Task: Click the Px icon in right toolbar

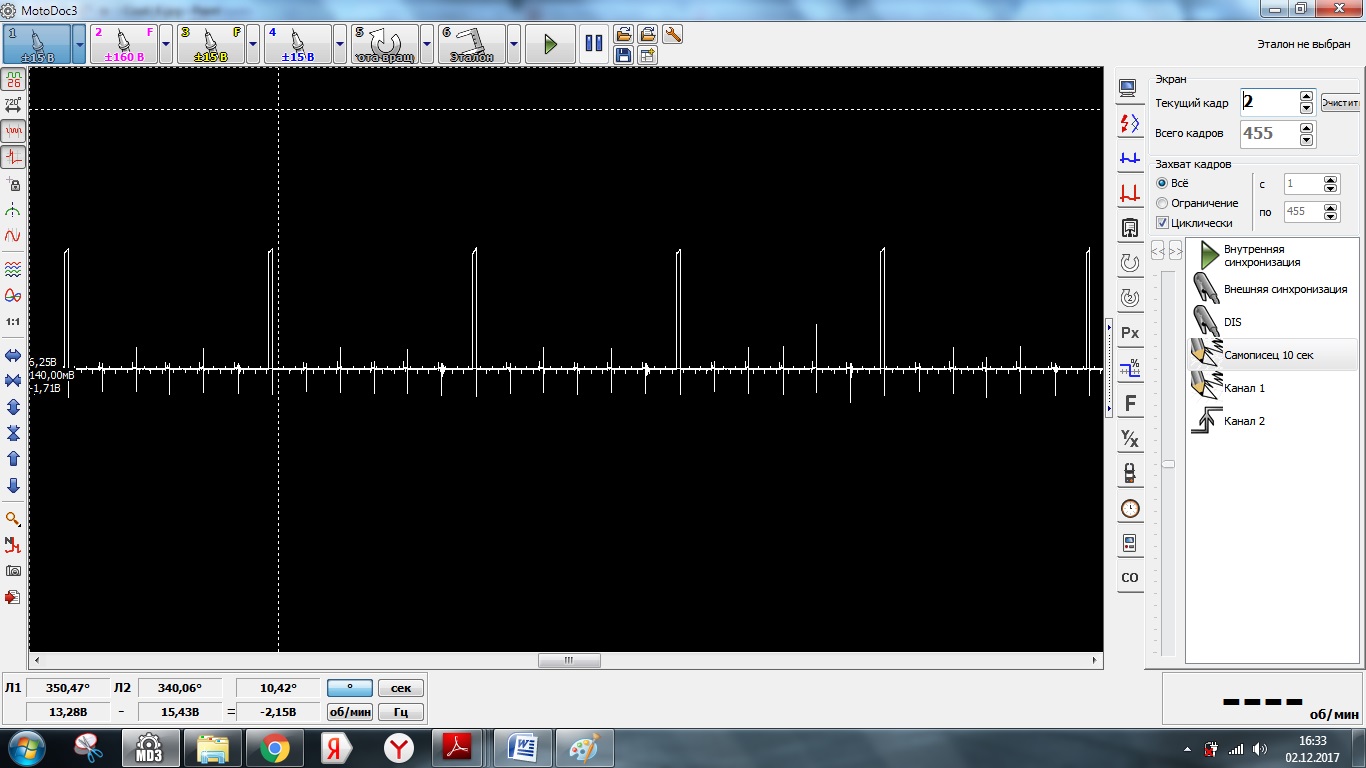Action: tap(1130, 332)
